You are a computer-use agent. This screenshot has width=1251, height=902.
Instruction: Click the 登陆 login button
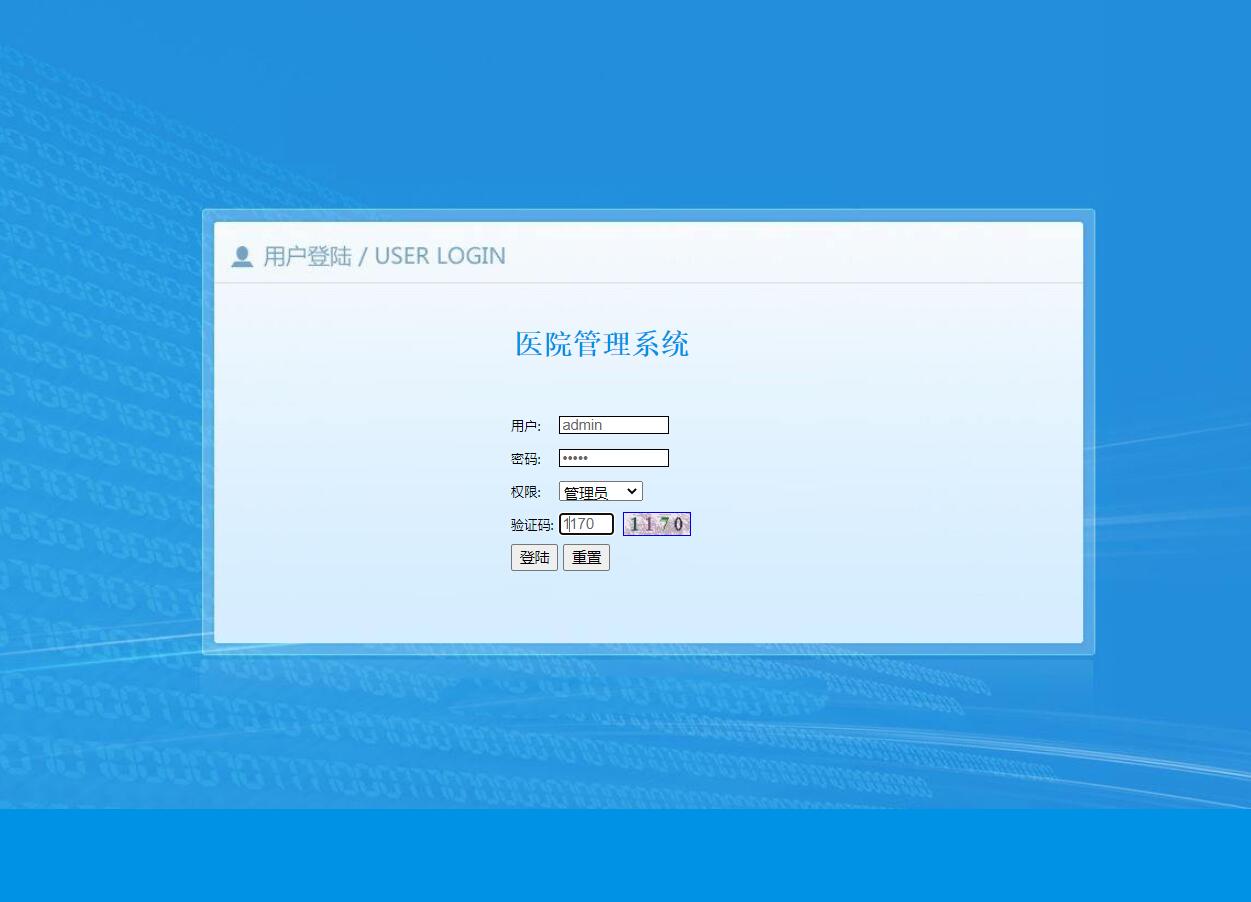(534, 557)
